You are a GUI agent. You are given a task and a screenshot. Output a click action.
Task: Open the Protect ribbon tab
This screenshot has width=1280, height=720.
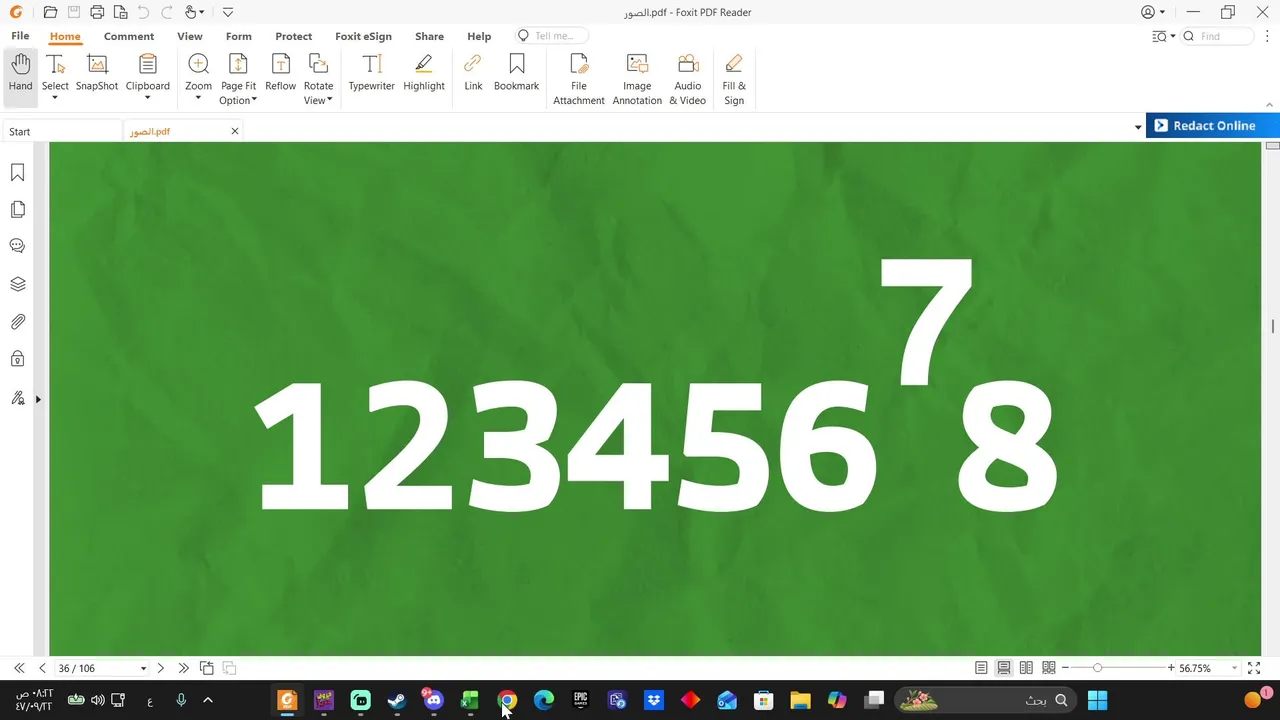click(x=294, y=36)
